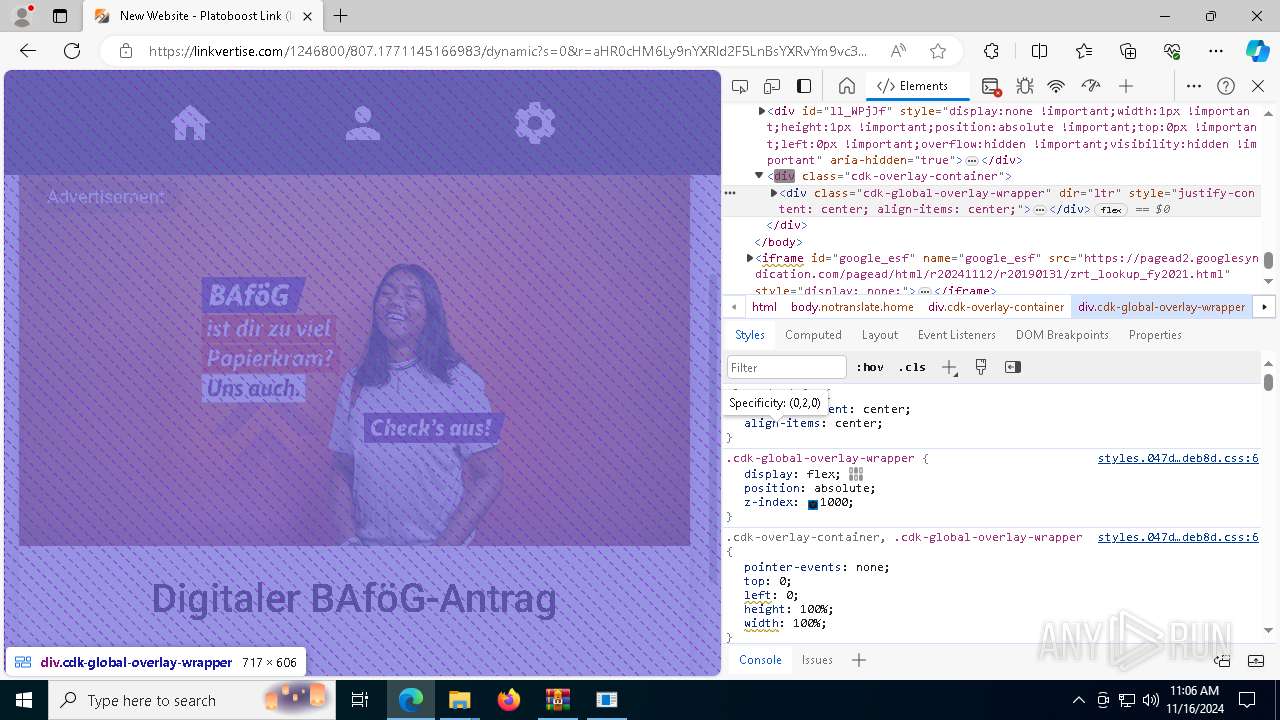
Task: Click the Windows Start button
Action: [x=24, y=700]
